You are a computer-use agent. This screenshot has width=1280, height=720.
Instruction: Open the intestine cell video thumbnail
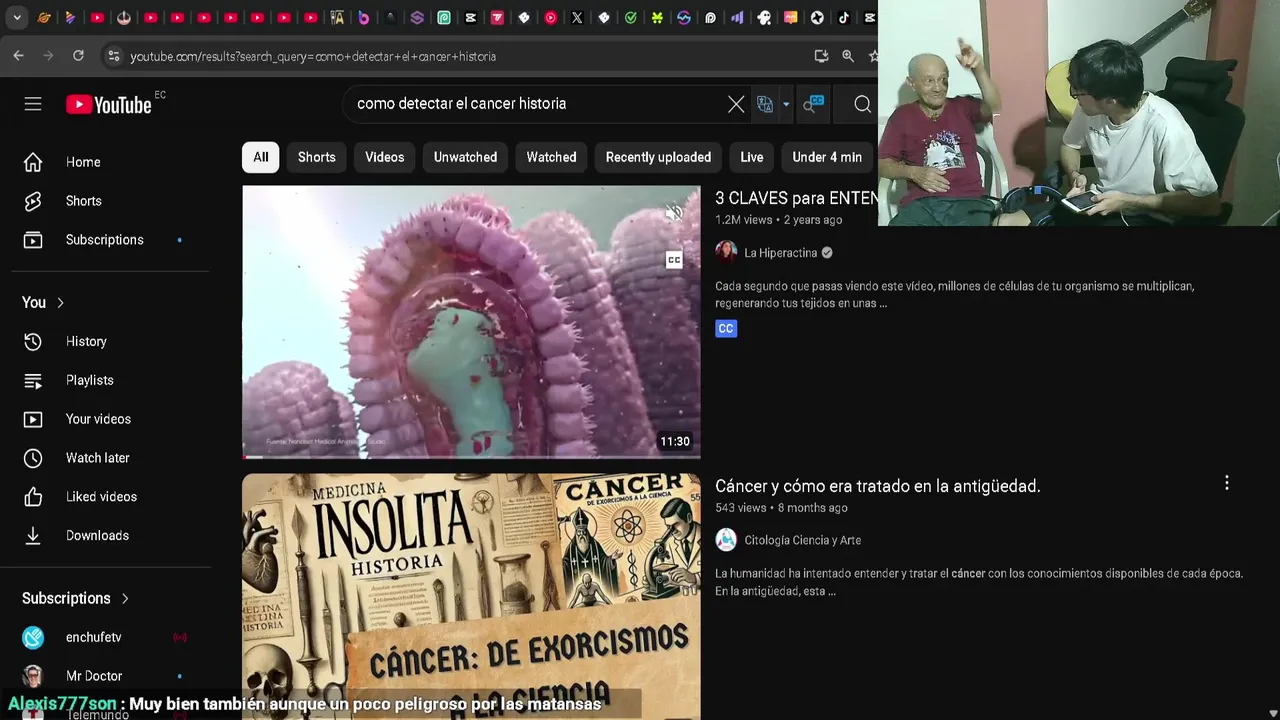[471, 322]
